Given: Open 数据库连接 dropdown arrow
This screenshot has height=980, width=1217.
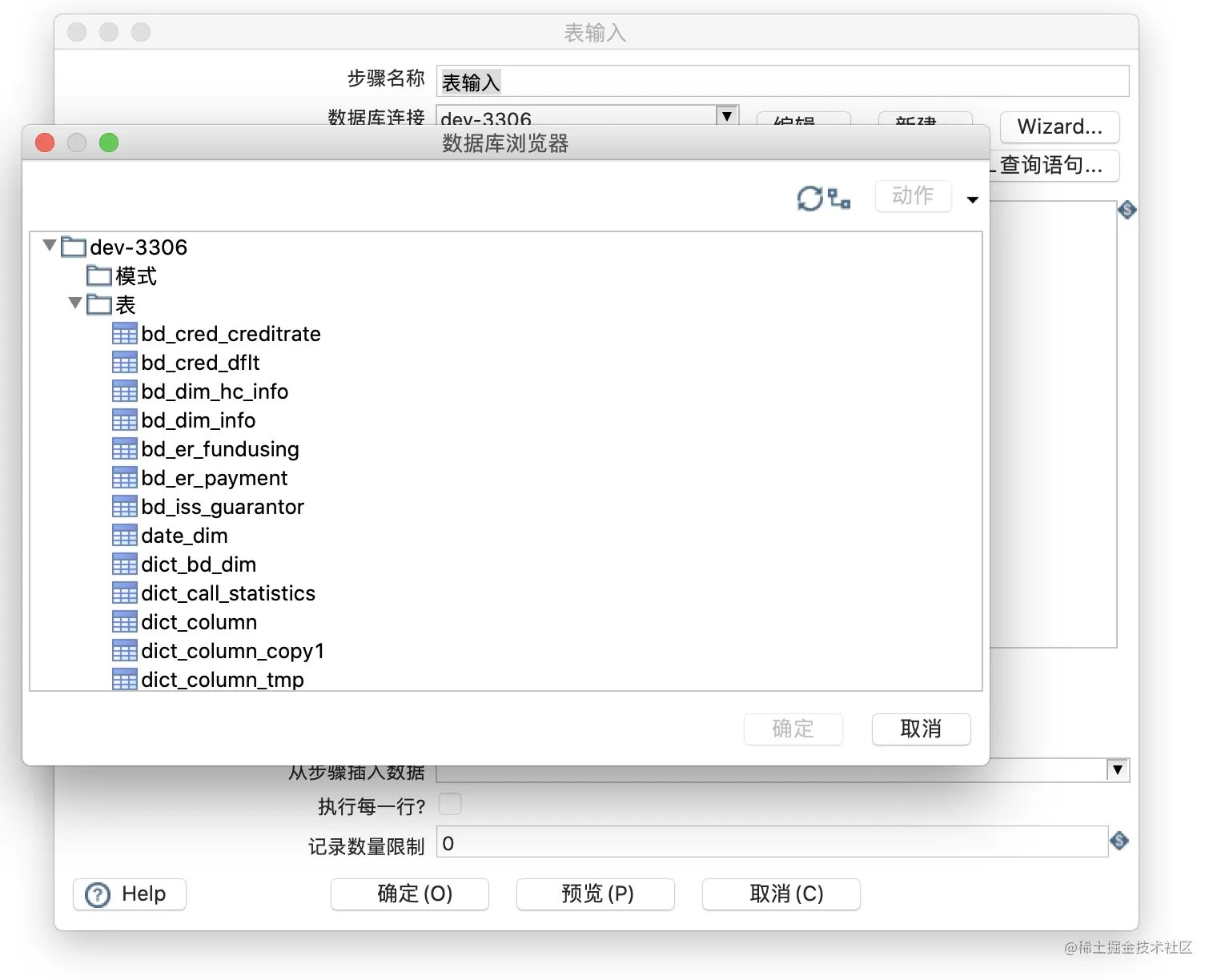Looking at the screenshot, I should [727, 115].
